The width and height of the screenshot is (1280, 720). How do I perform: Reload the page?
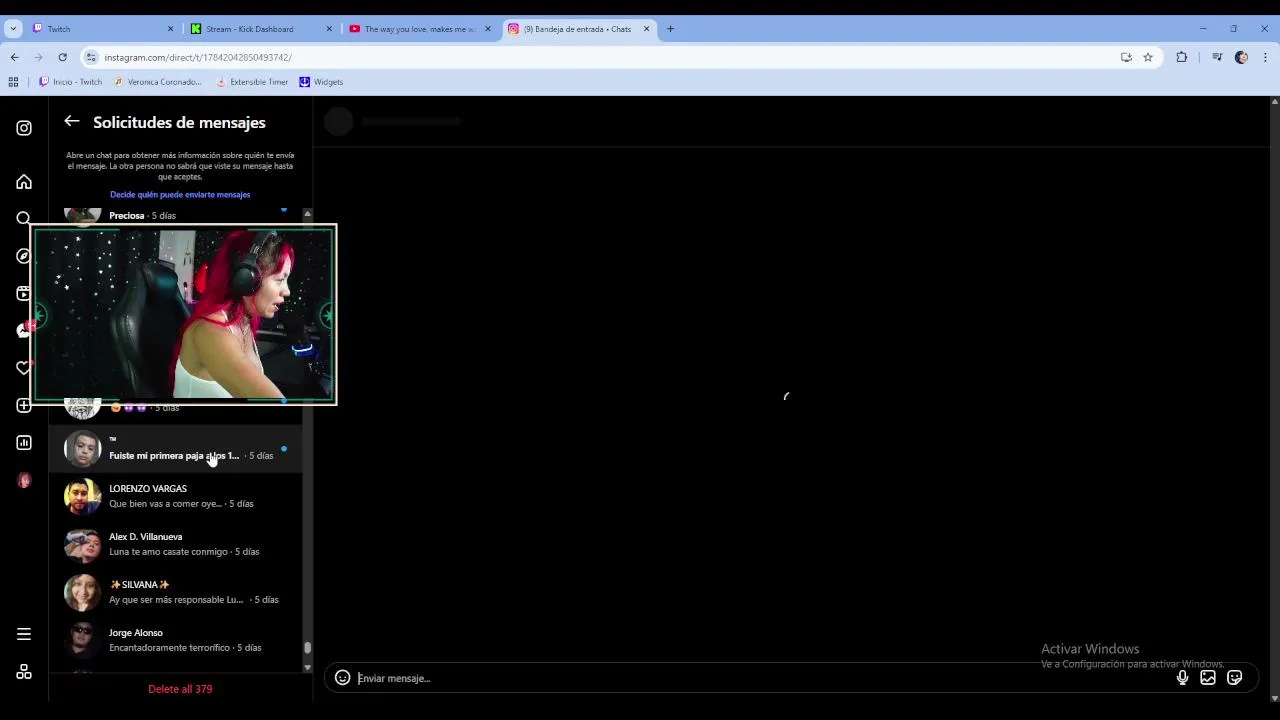(x=62, y=57)
